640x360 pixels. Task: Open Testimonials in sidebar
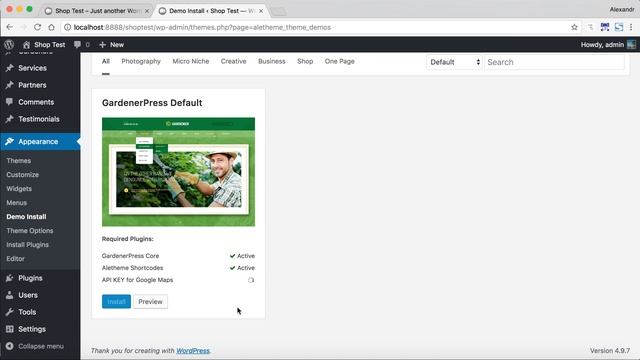(40, 119)
